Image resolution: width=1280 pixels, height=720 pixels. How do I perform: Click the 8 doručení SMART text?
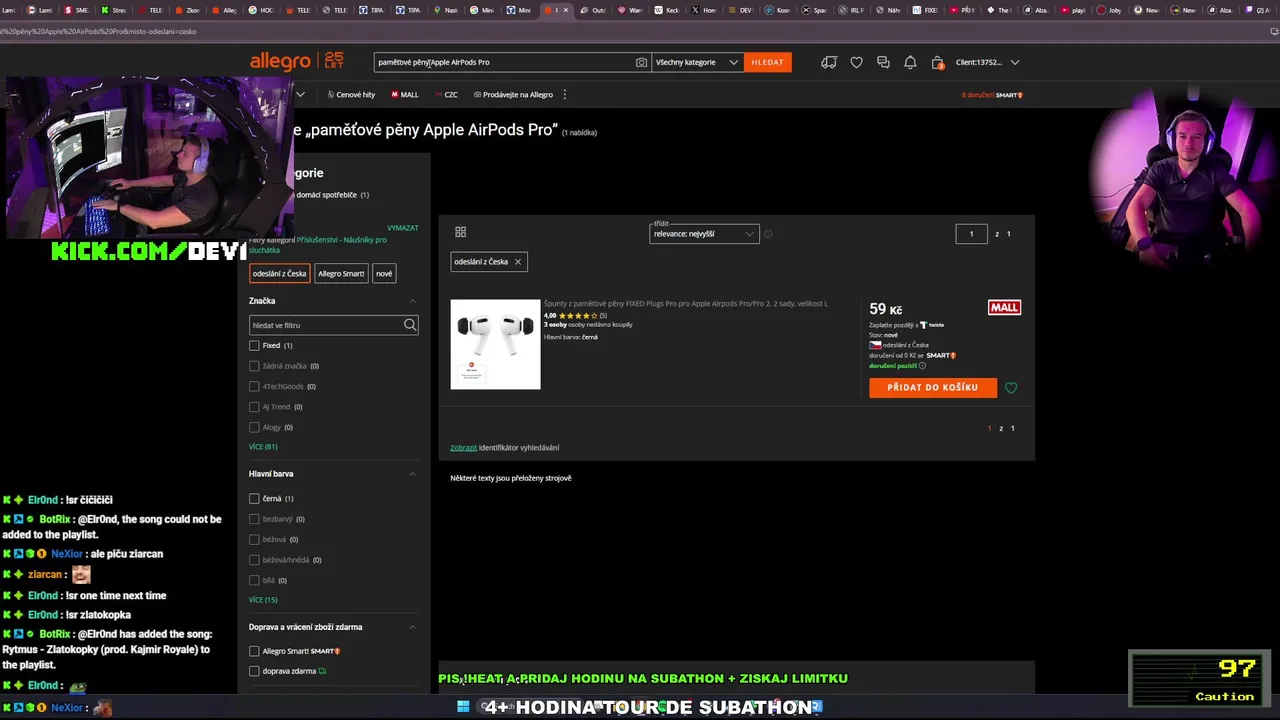point(992,95)
